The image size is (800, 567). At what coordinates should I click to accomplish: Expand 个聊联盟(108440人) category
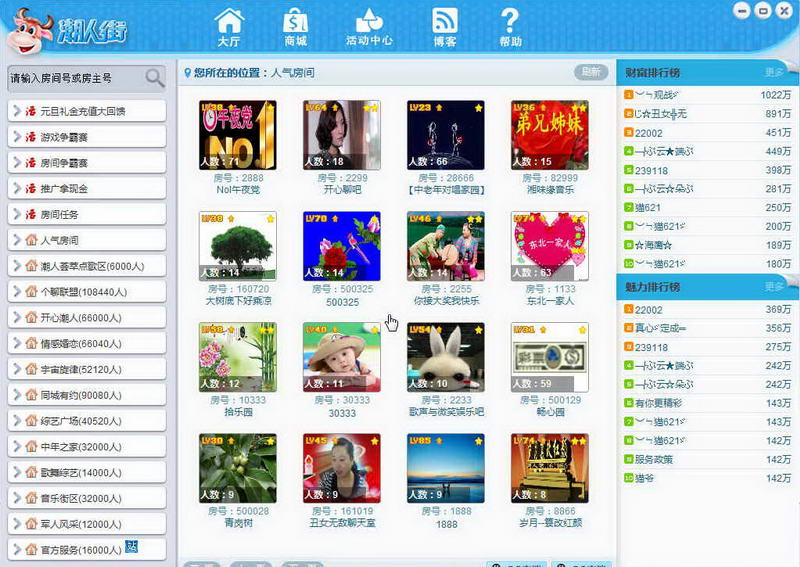[87, 292]
